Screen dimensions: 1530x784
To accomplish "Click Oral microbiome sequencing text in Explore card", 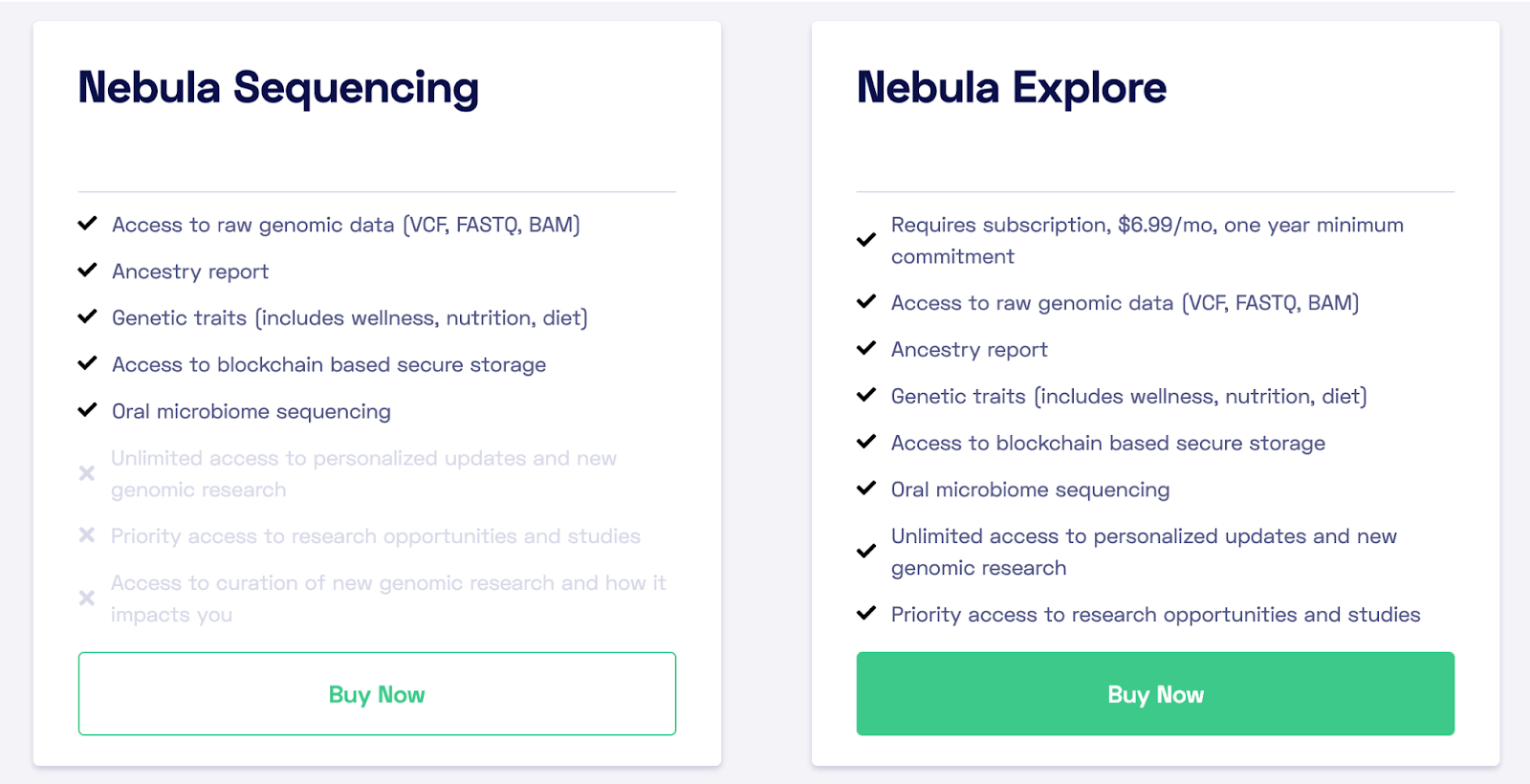I will (1031, 490).
